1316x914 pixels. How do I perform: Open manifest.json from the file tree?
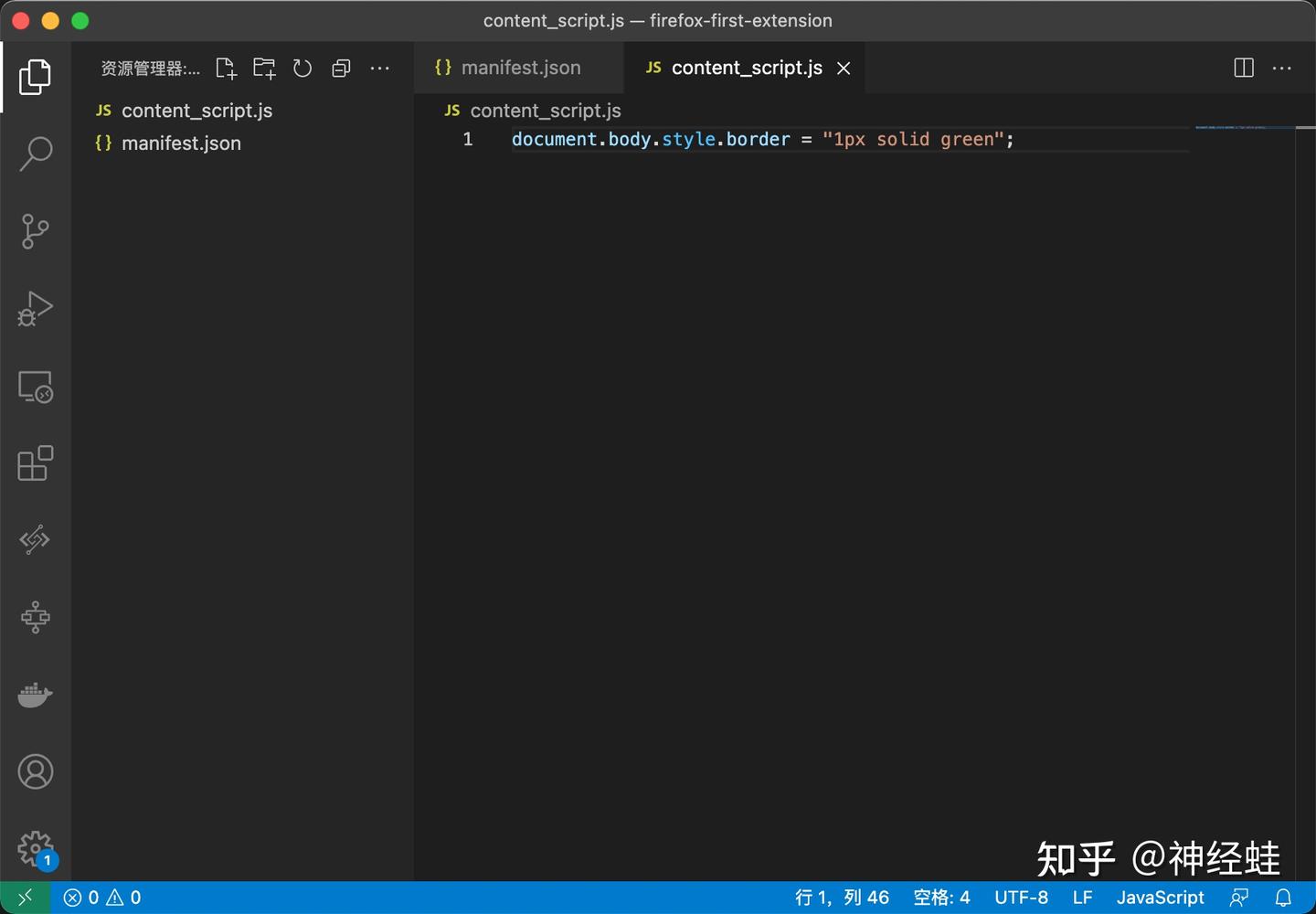tap(181, 143)
